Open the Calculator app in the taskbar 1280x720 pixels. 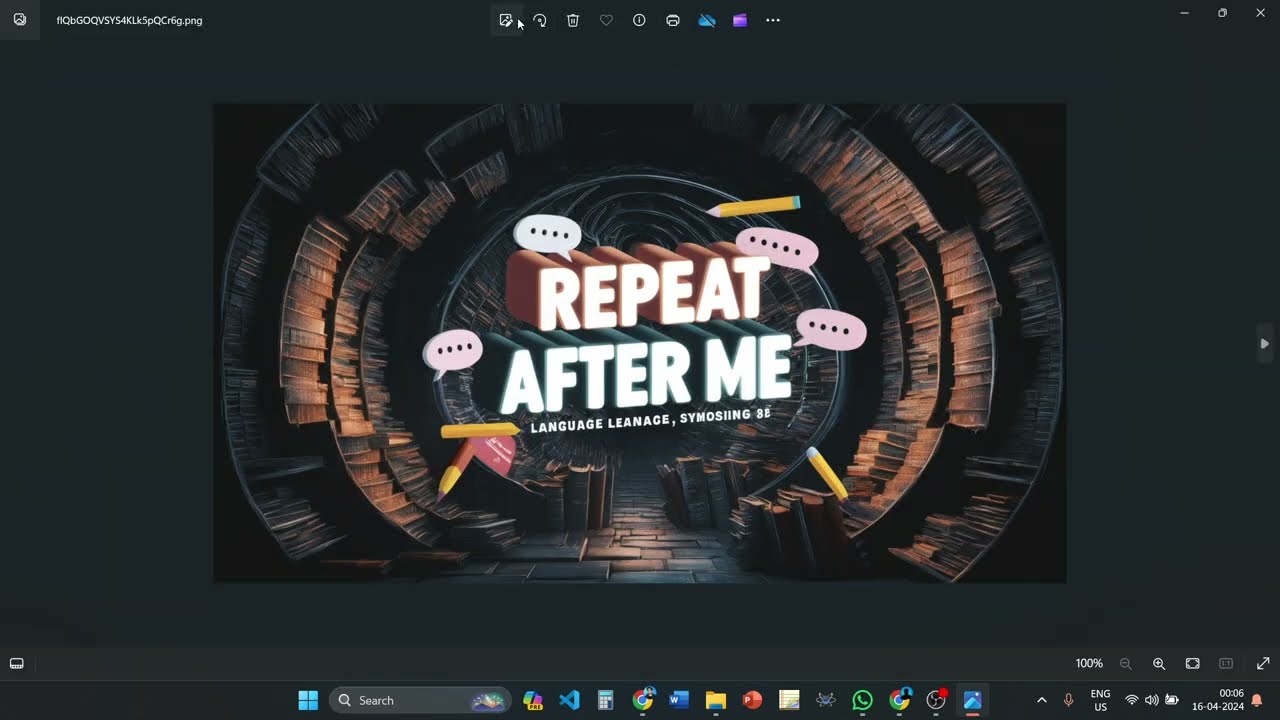tap(605, 700)
